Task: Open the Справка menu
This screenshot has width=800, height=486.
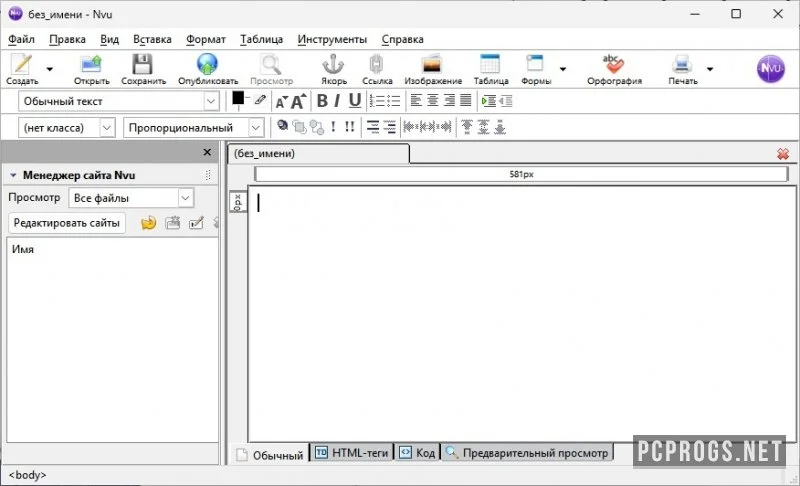Action: pyautogui.click(x=403, y=39)
